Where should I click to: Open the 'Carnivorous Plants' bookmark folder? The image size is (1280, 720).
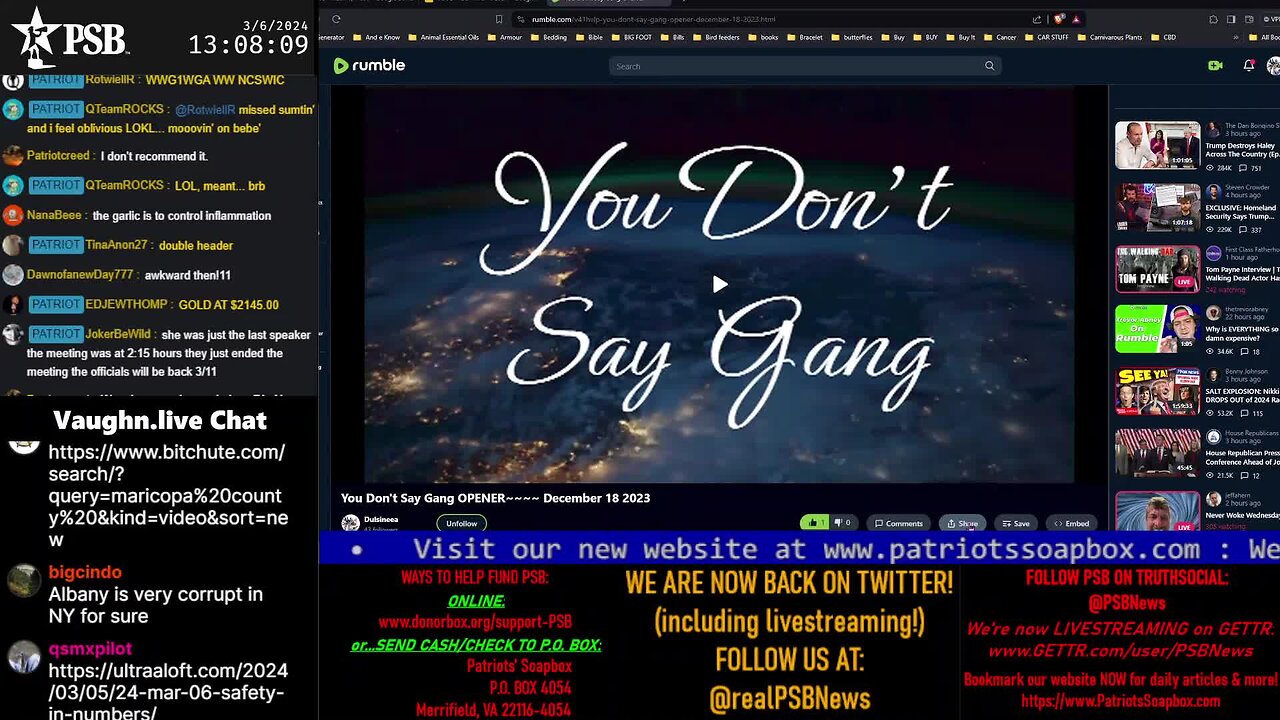[x=1111, y=37]
